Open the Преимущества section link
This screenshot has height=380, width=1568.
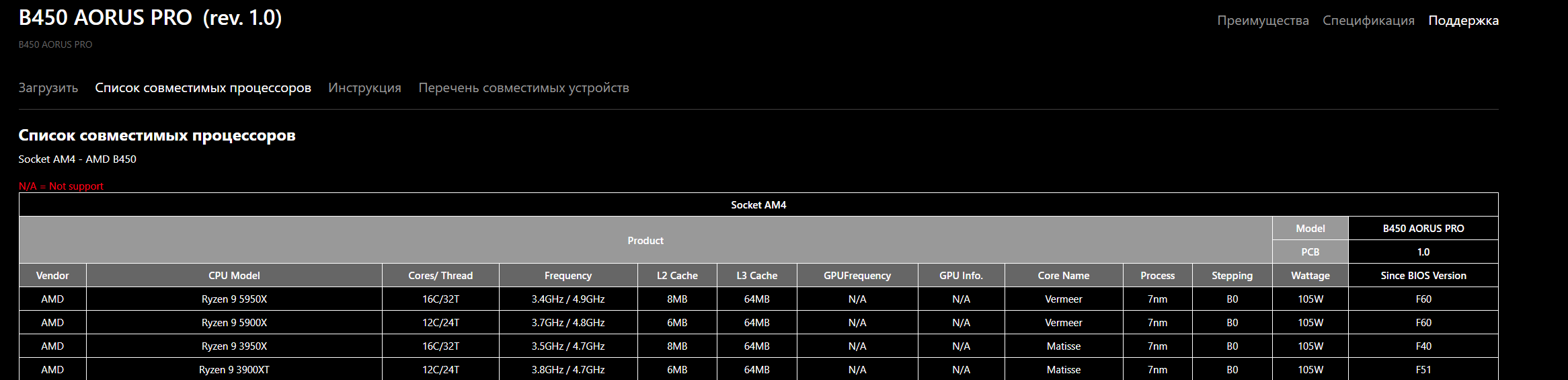click(1263, 20)
